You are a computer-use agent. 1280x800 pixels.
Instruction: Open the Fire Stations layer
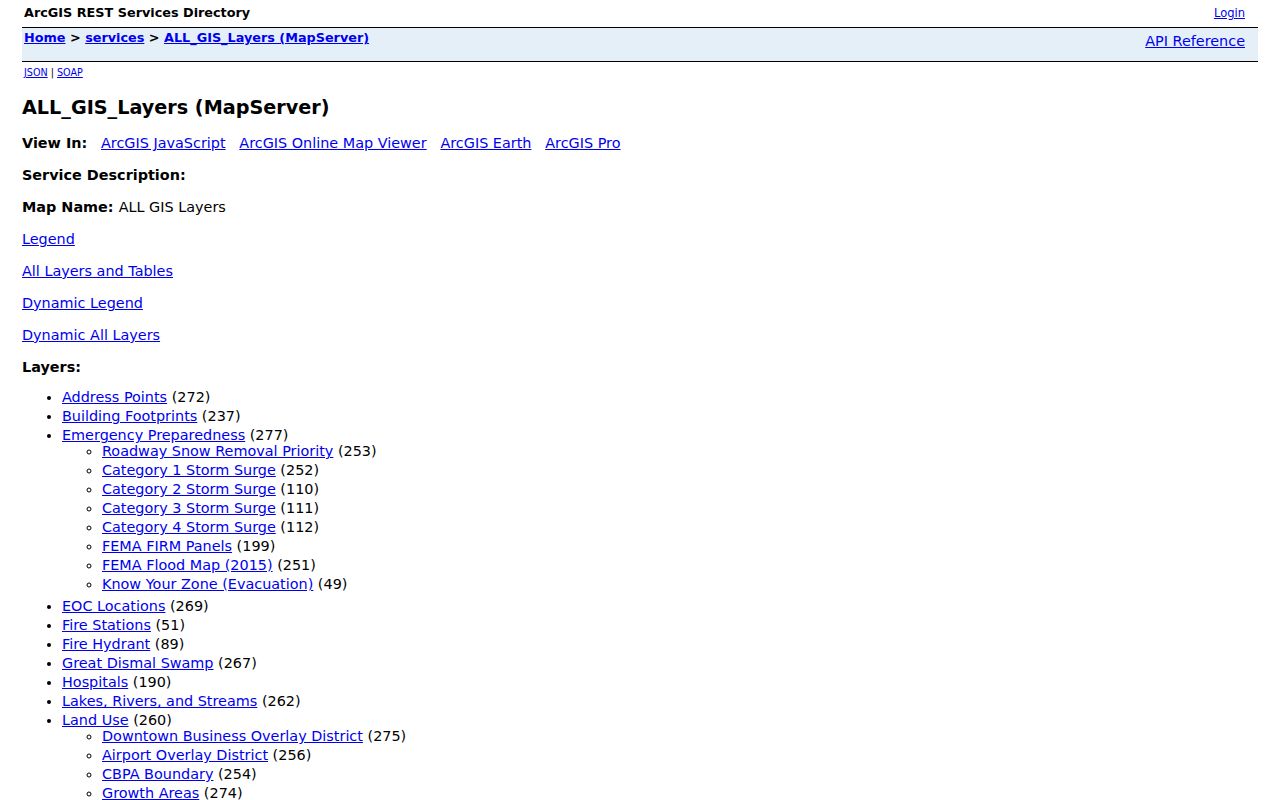tap(106, 625)
